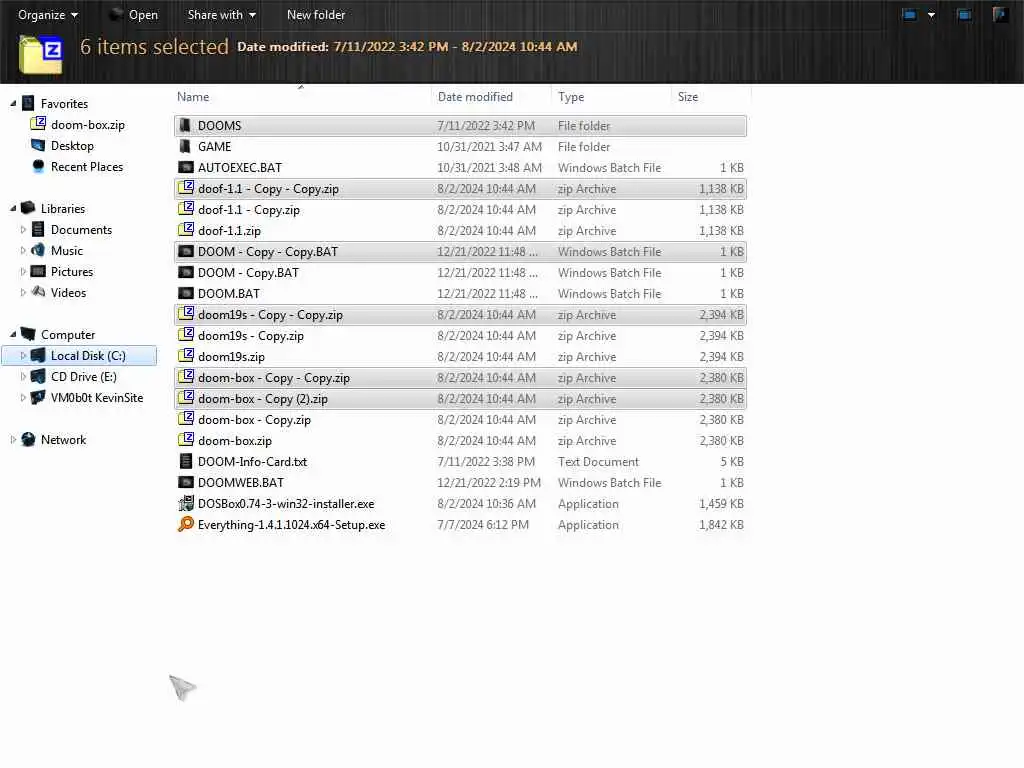Expand the CD Drive (E:) node
Image resolution: width=1024 pixels, height=768 pixels.
(23, 377)
